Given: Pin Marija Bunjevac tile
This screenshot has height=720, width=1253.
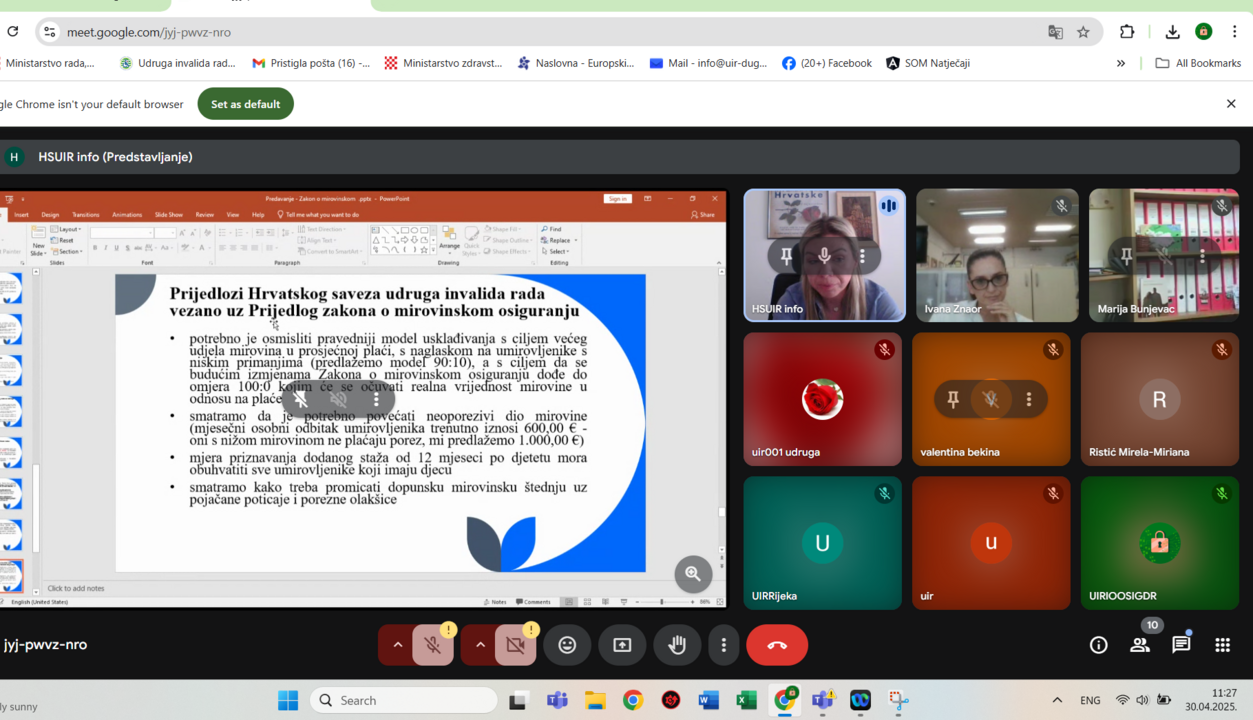Looking at the screenshot, I should (x=1126, y=256).
